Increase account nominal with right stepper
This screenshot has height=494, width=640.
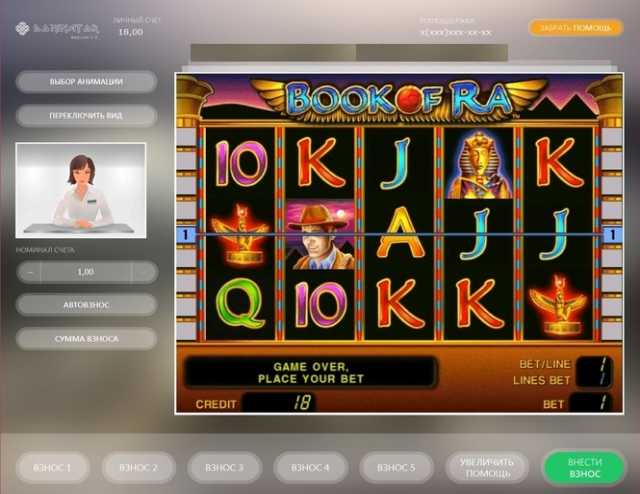tap(144, 272)
